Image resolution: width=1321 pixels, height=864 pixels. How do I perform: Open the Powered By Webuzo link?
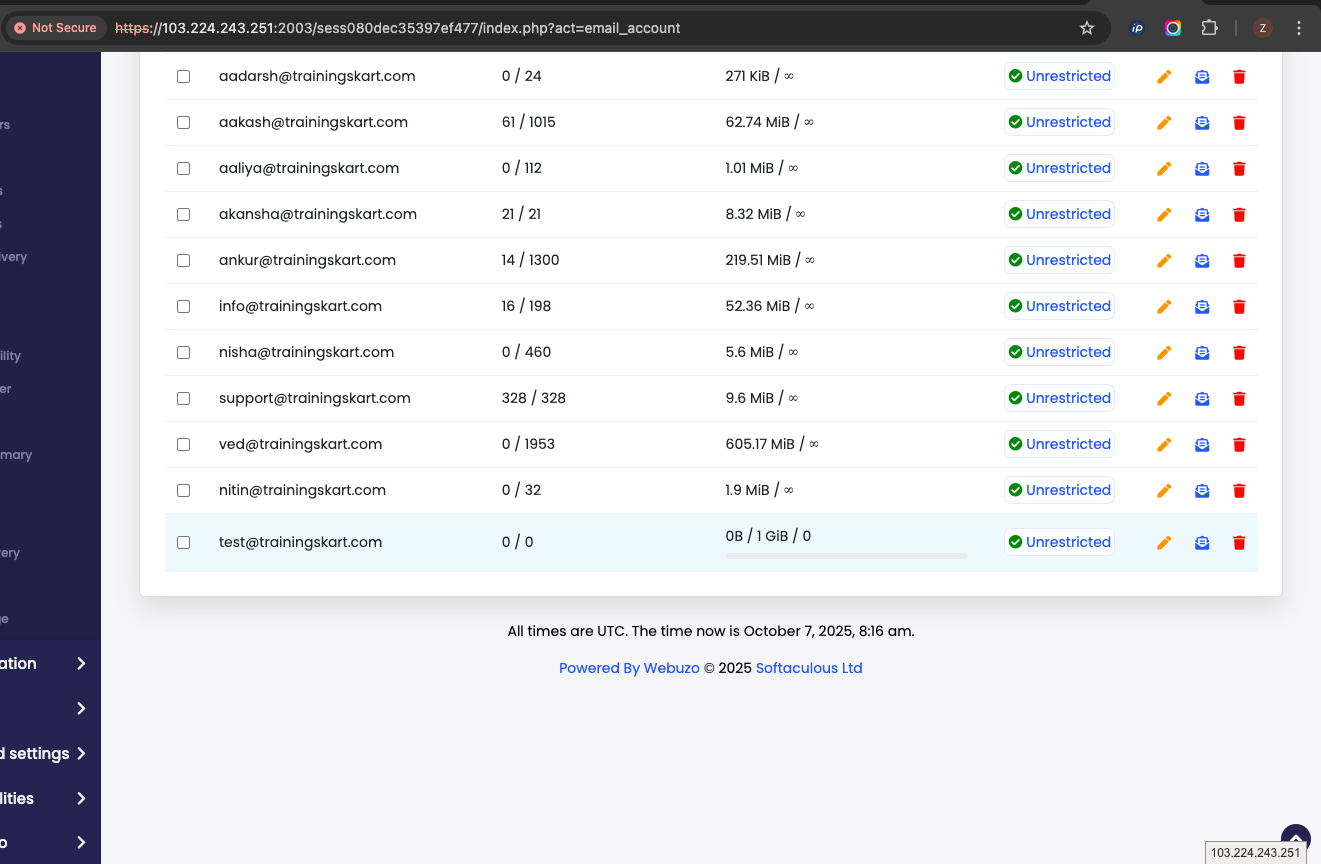click(x=629, y=668)
